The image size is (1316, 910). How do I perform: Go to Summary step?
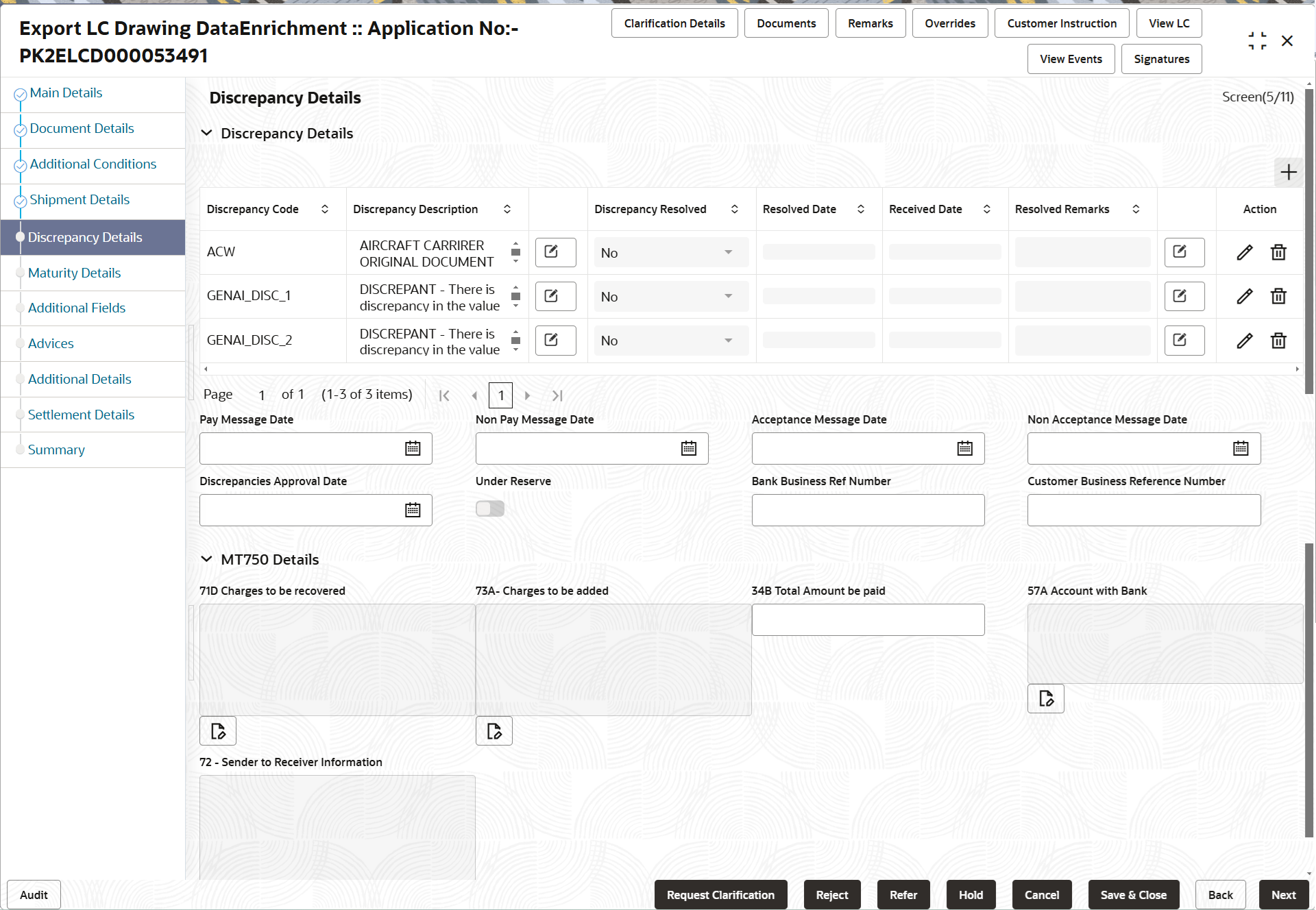point(56,450)
